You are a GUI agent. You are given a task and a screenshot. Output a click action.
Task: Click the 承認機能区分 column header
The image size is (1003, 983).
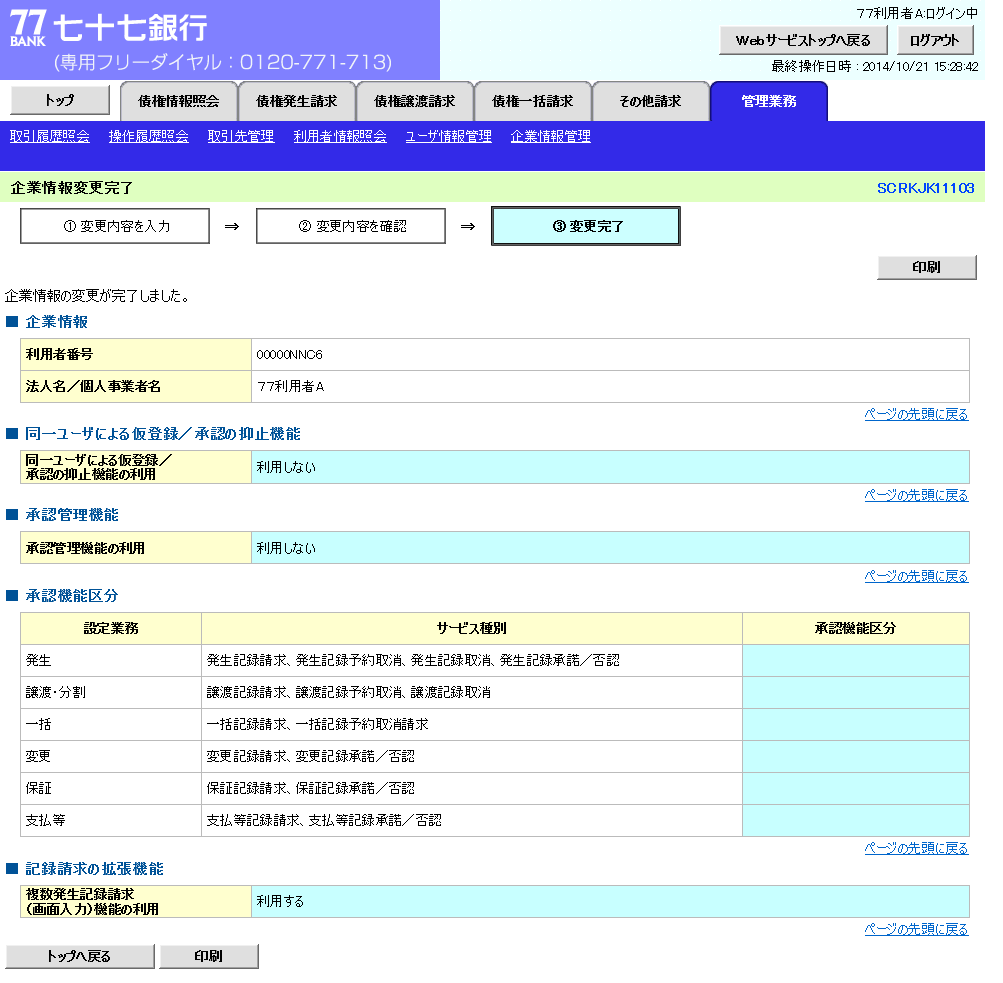pyautogui.click(x=856, y=629)
